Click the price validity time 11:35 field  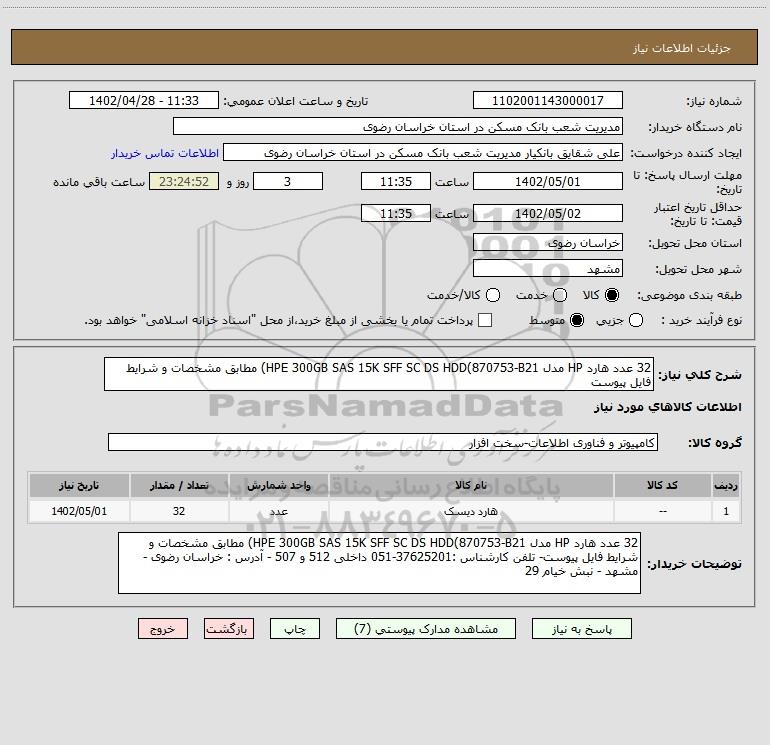[x=396, y=213]
